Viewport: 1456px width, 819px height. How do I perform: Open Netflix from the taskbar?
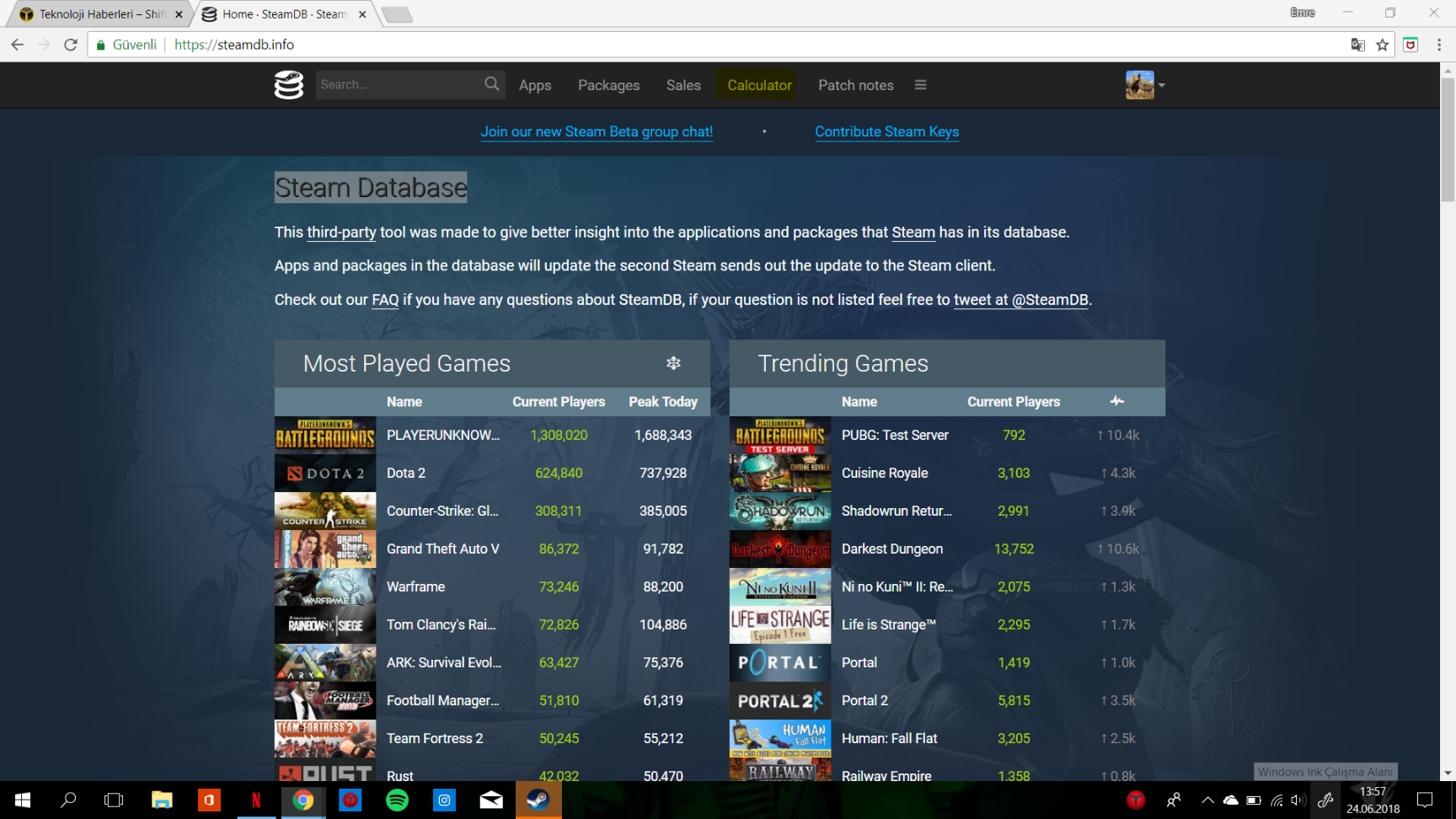(x=256, y=800)
